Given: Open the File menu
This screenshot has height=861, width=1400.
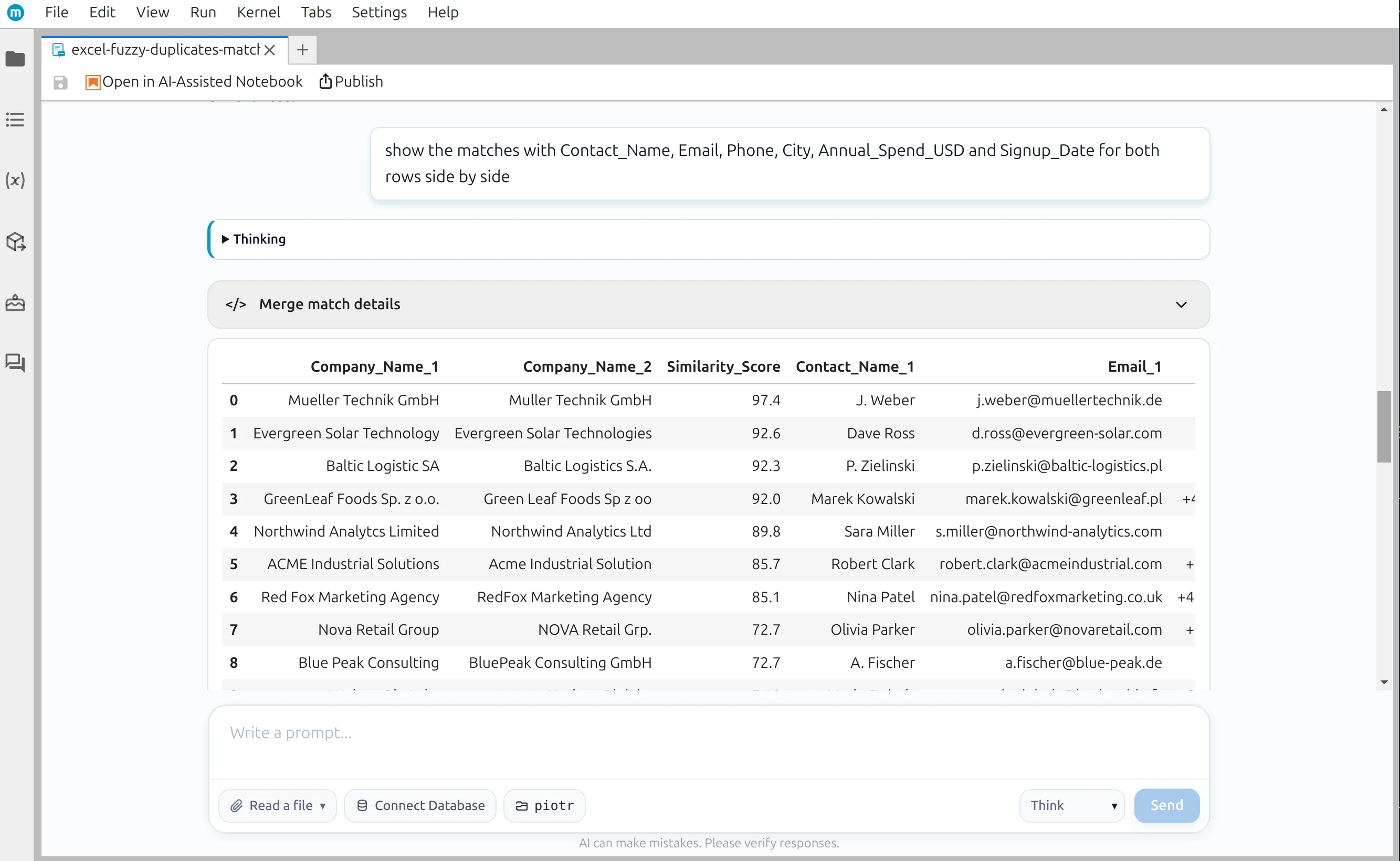Looking at the screenshot, I should (56, 12).
